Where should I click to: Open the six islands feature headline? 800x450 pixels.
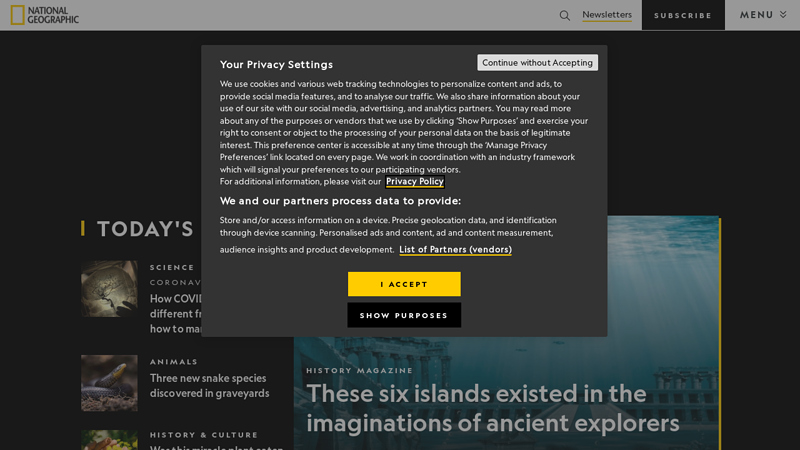coord(492,408)
